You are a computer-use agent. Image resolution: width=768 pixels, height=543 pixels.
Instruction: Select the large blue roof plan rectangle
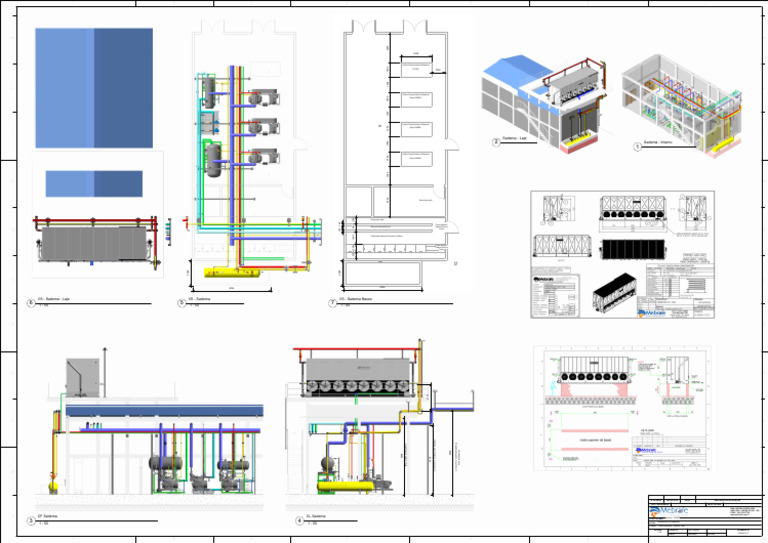coord(94,88)
